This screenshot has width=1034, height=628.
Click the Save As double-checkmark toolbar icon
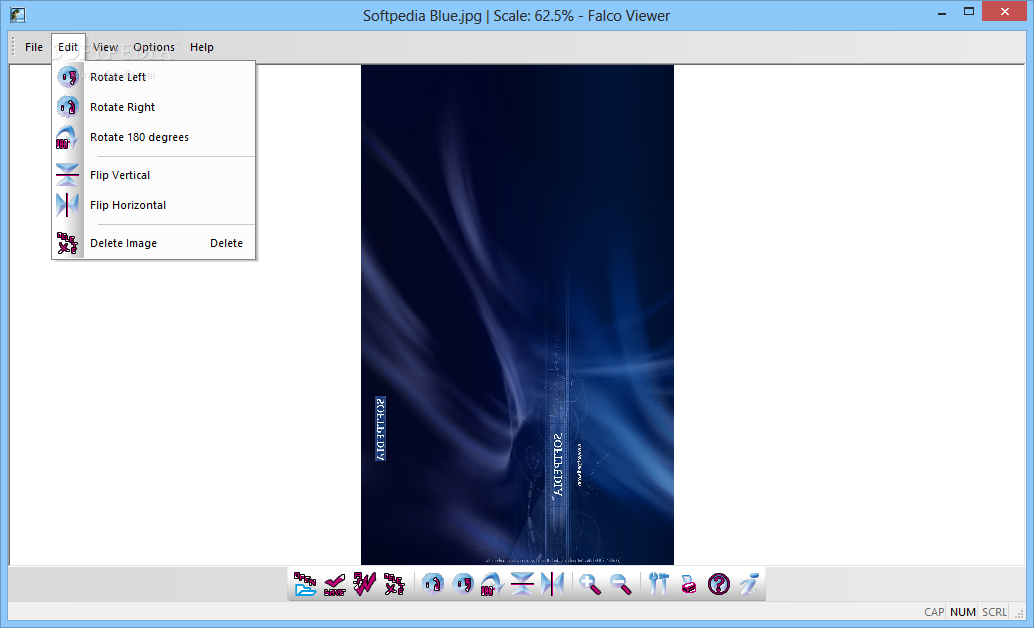click(364, 584)
